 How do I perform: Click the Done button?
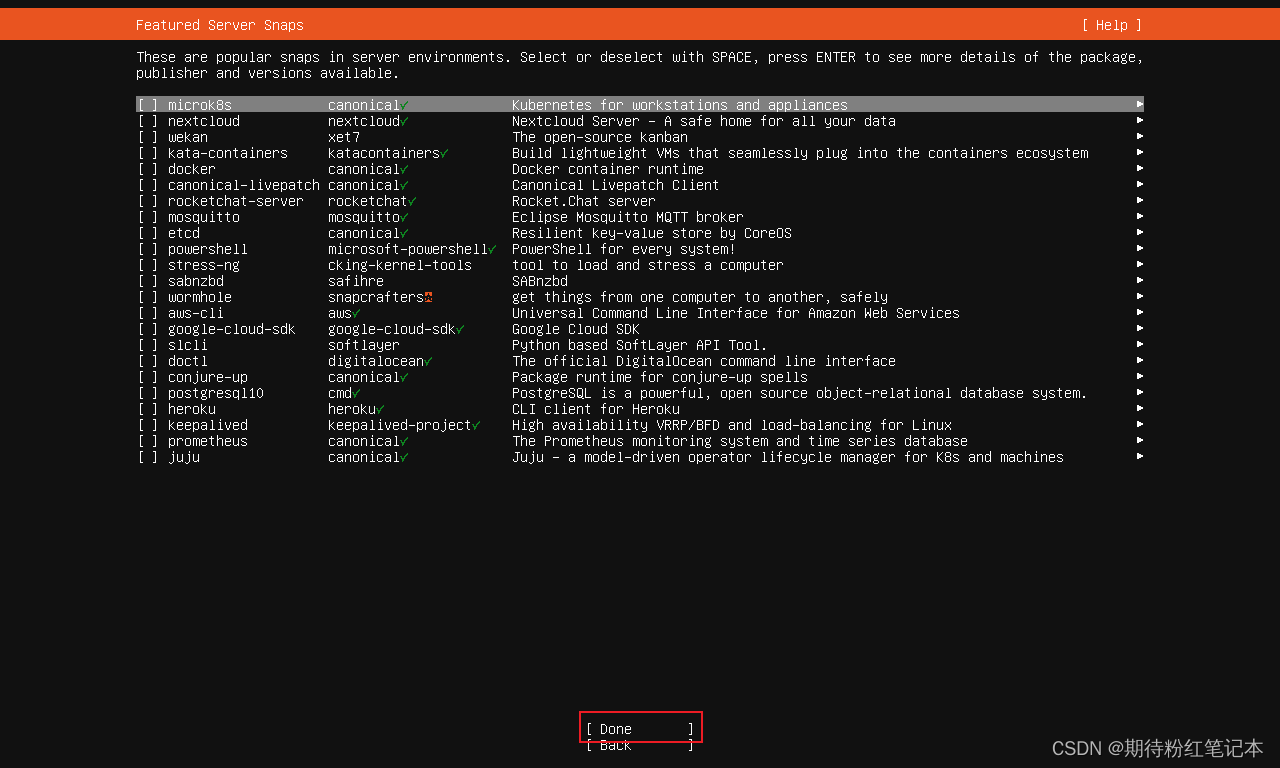(x=640, y=729)
